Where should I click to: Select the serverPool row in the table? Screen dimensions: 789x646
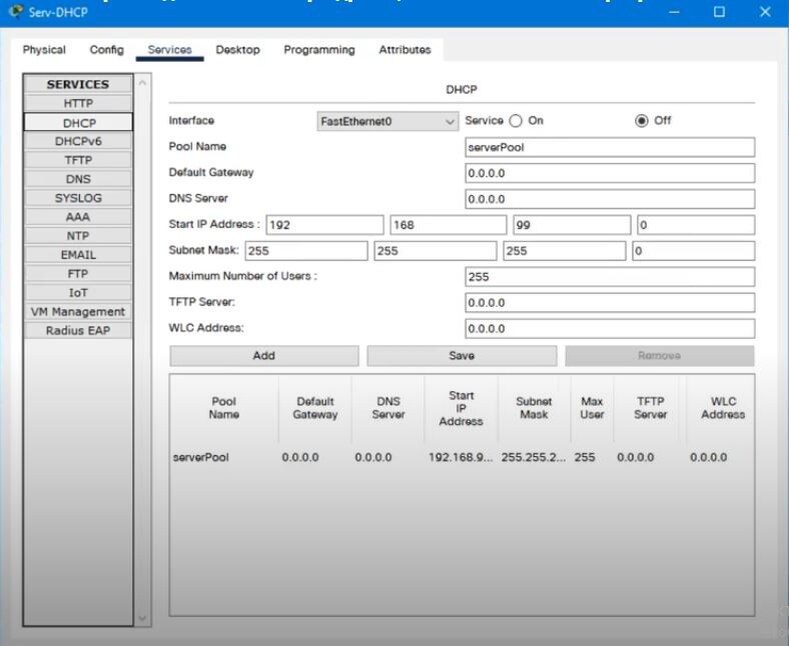tap(461, 457)
